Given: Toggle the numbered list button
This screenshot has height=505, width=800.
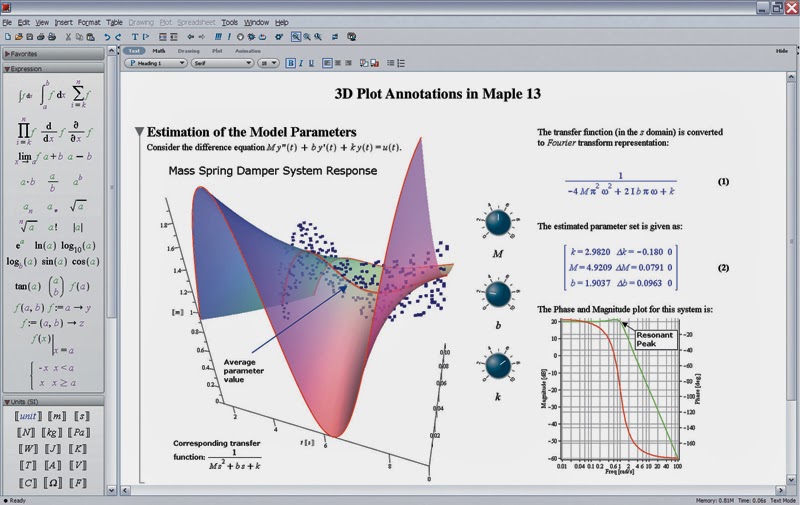Looking at the screenshot, I should tap(401, 63).
